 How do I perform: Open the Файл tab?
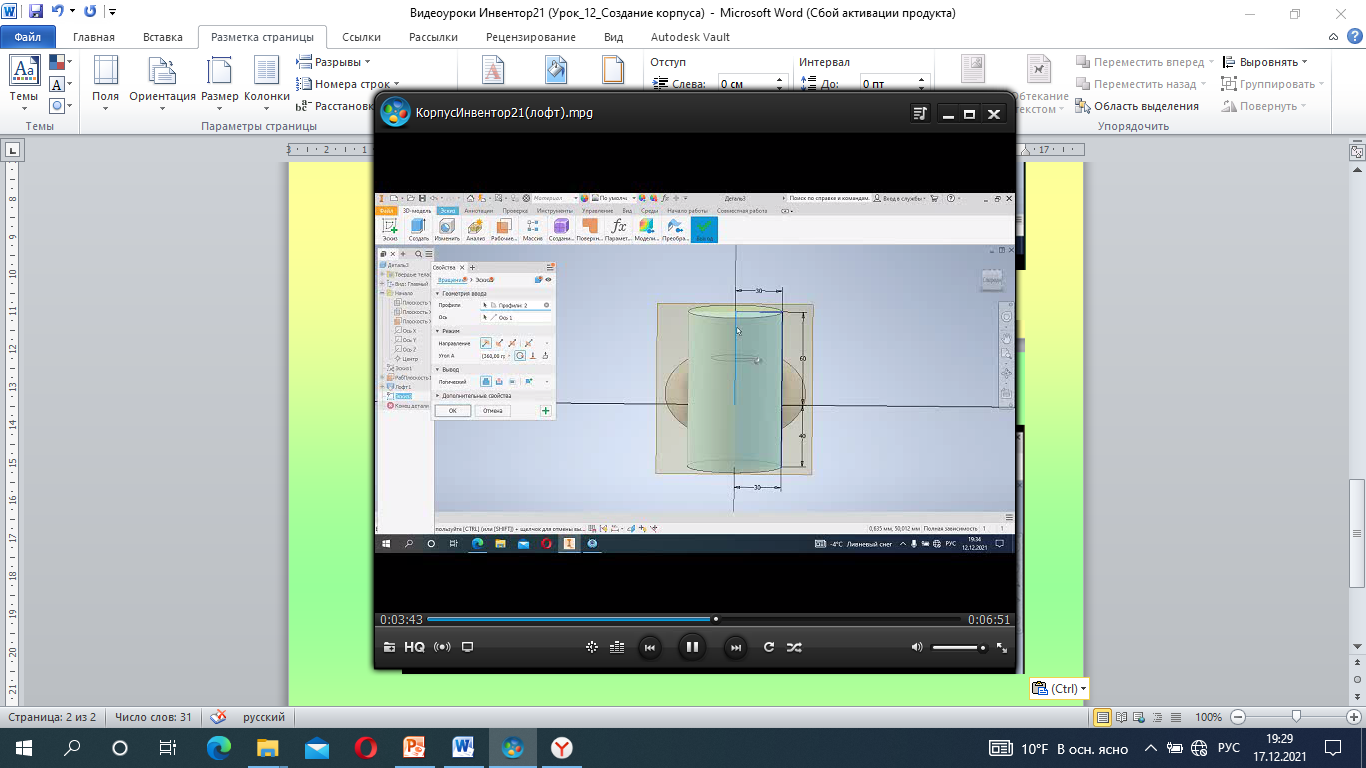tap(28, 37)
